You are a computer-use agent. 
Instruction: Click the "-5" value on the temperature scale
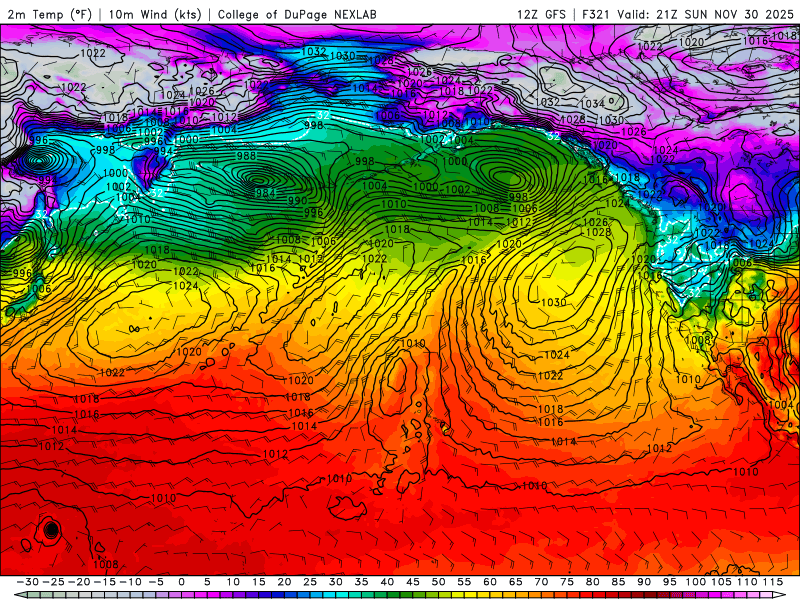click(x=156, y=582)
